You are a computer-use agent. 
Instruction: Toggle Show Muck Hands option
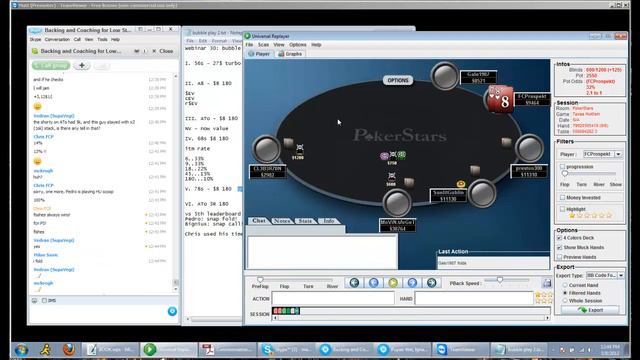pos(560,247)
